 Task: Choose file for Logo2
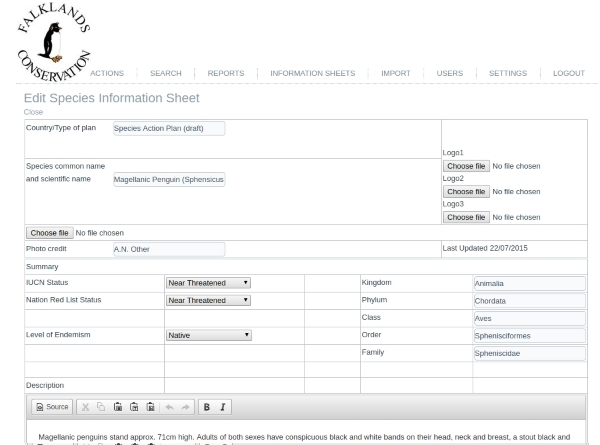(466, 191)
